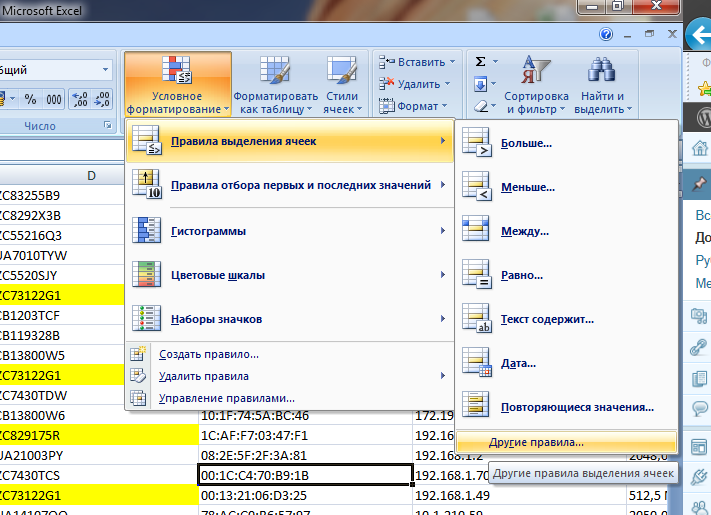Screen dimensions: 711x515
Task: Open Правила отбора первых и последних значений
Action: (290, 185)
